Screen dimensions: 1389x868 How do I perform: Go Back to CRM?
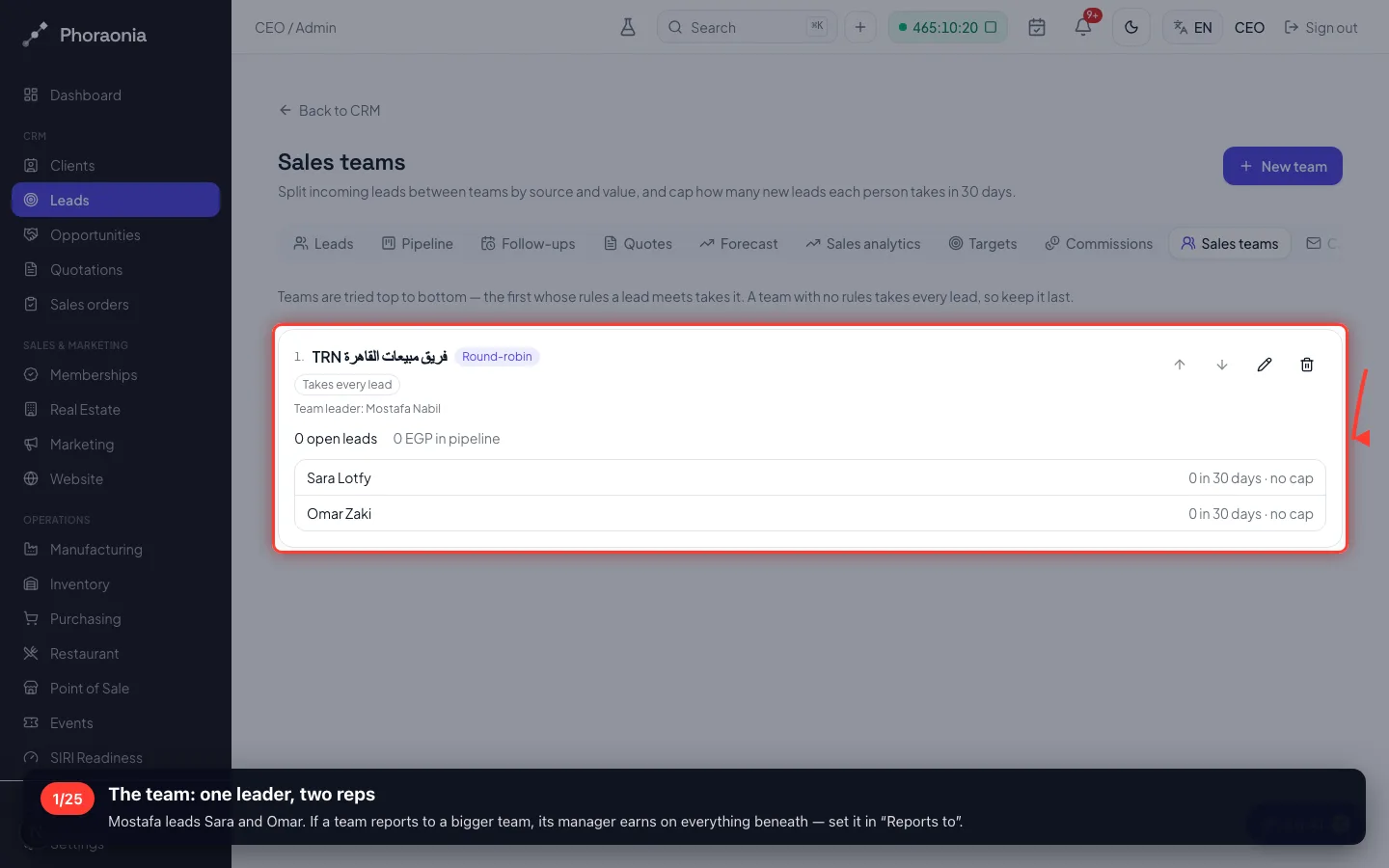(329, 110)
